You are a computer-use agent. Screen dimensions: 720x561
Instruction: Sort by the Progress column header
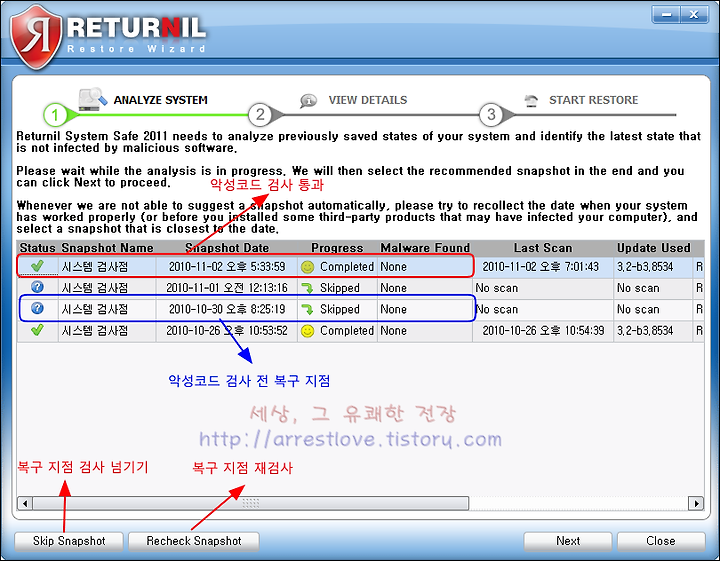337,248
